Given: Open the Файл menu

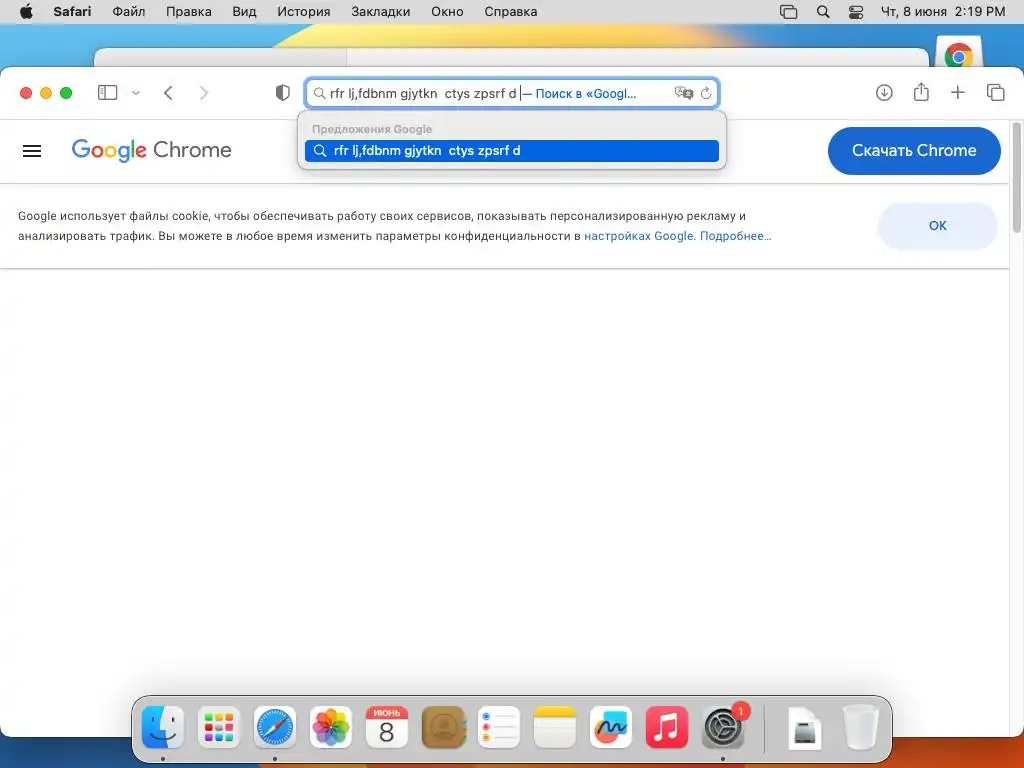Looking at the screenshot, I should (x=129, y=12).
